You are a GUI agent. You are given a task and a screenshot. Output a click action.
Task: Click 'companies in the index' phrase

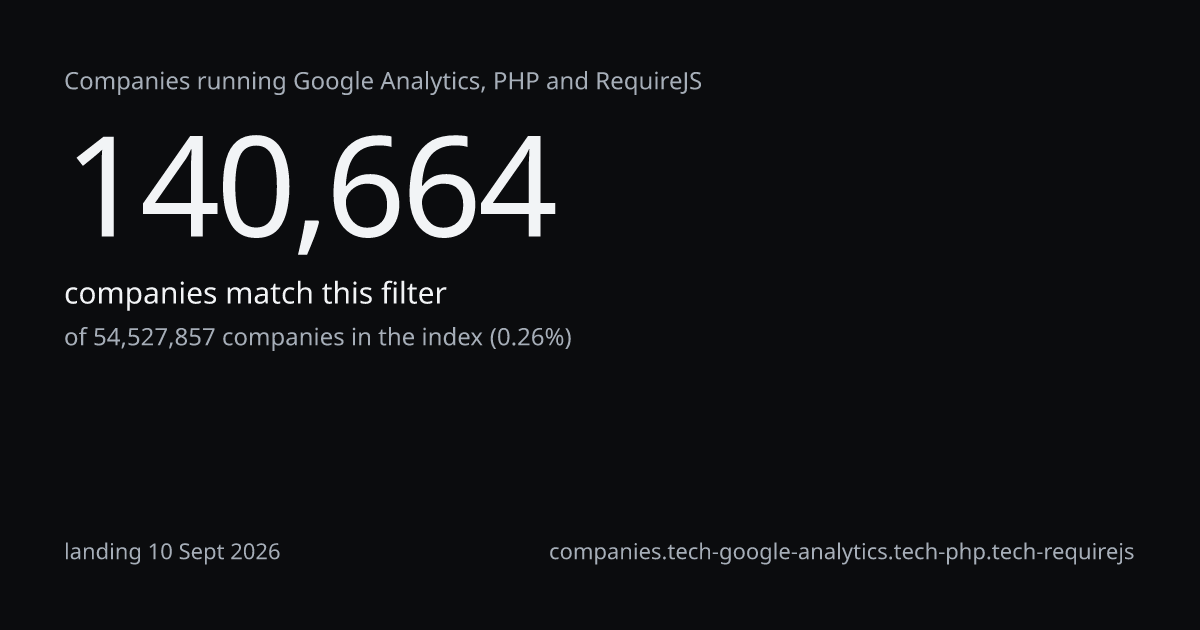pos(352,338)
